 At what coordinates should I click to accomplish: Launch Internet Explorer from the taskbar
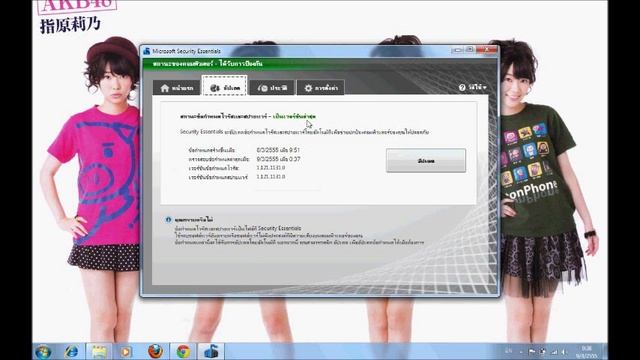coord(72,351)
